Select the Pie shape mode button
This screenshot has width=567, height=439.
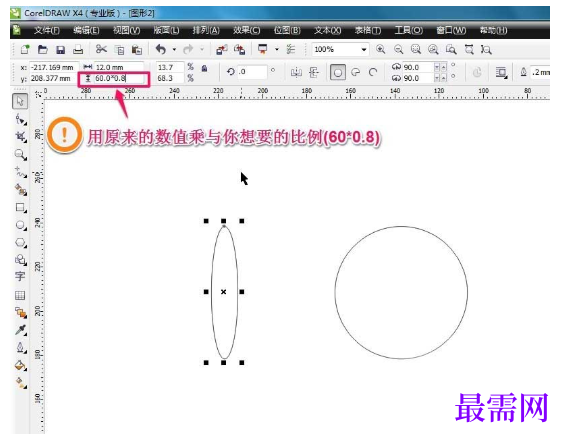click(356, 72)
